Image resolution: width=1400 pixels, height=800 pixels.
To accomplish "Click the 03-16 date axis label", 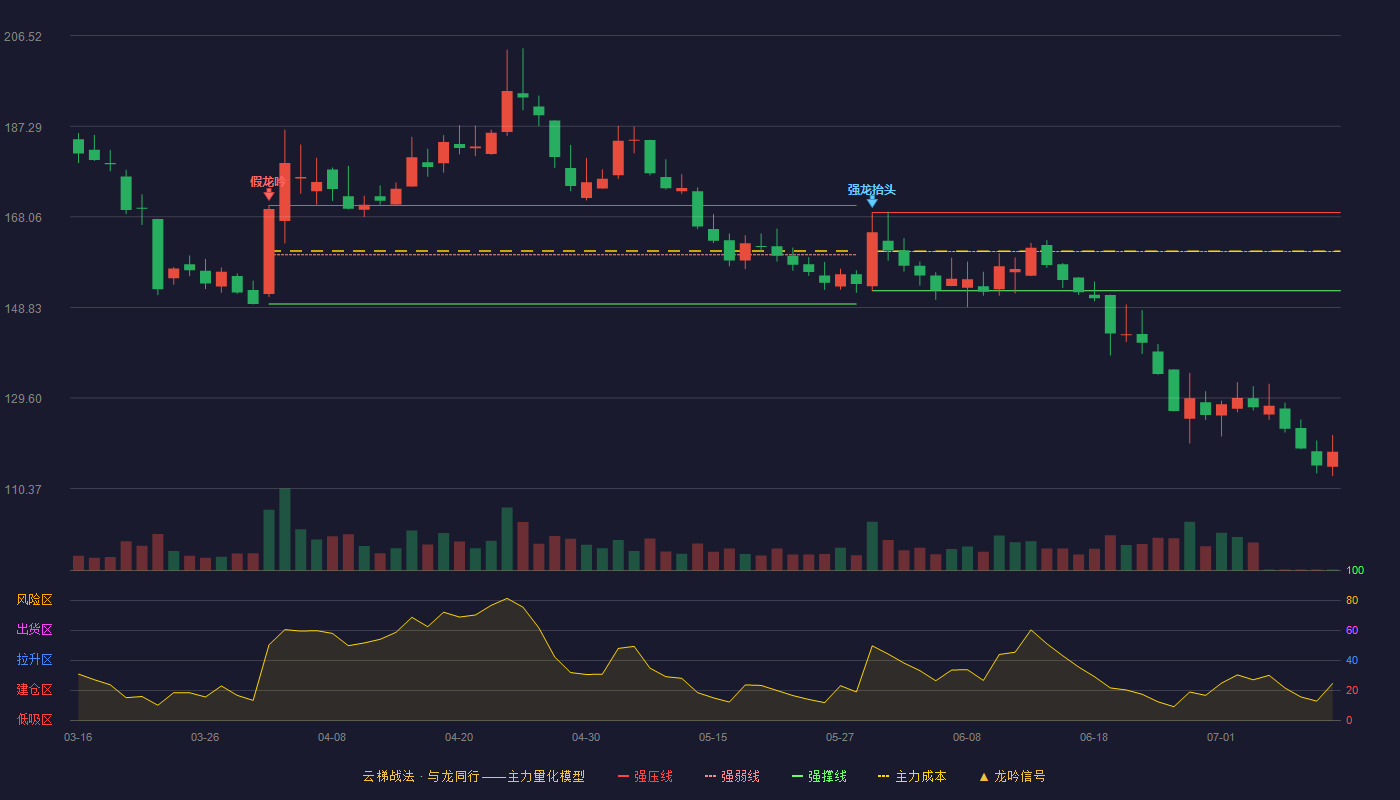I will pyautogui.click(x=78, y=737).
